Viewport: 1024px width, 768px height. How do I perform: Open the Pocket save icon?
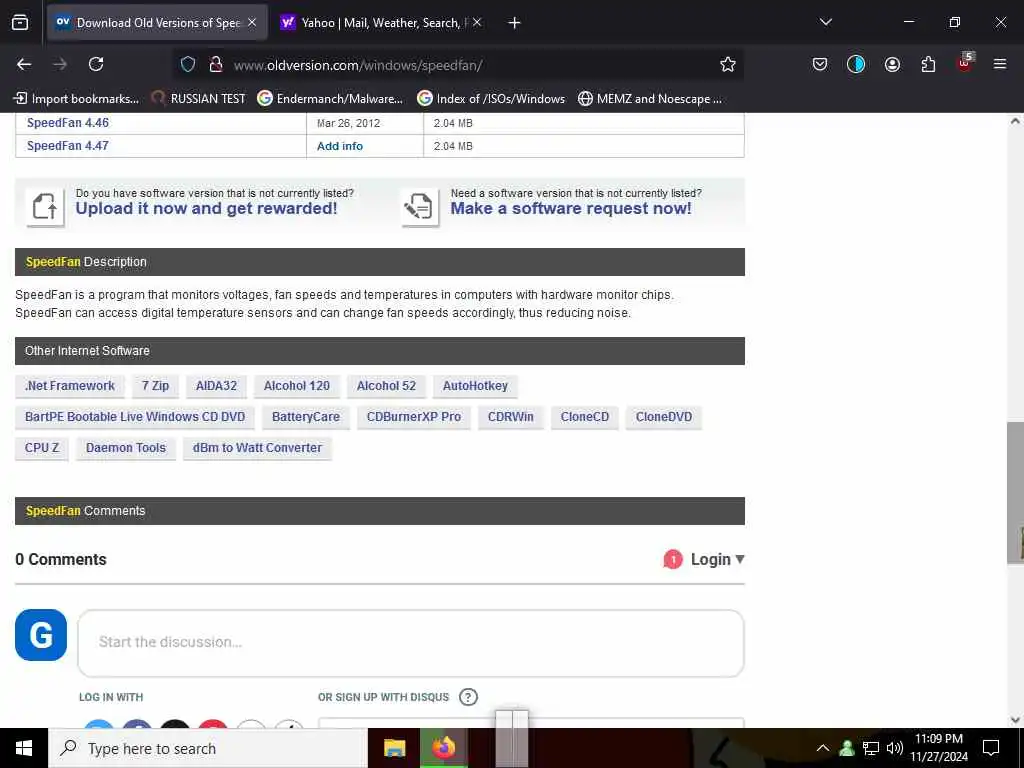(820, 64)
